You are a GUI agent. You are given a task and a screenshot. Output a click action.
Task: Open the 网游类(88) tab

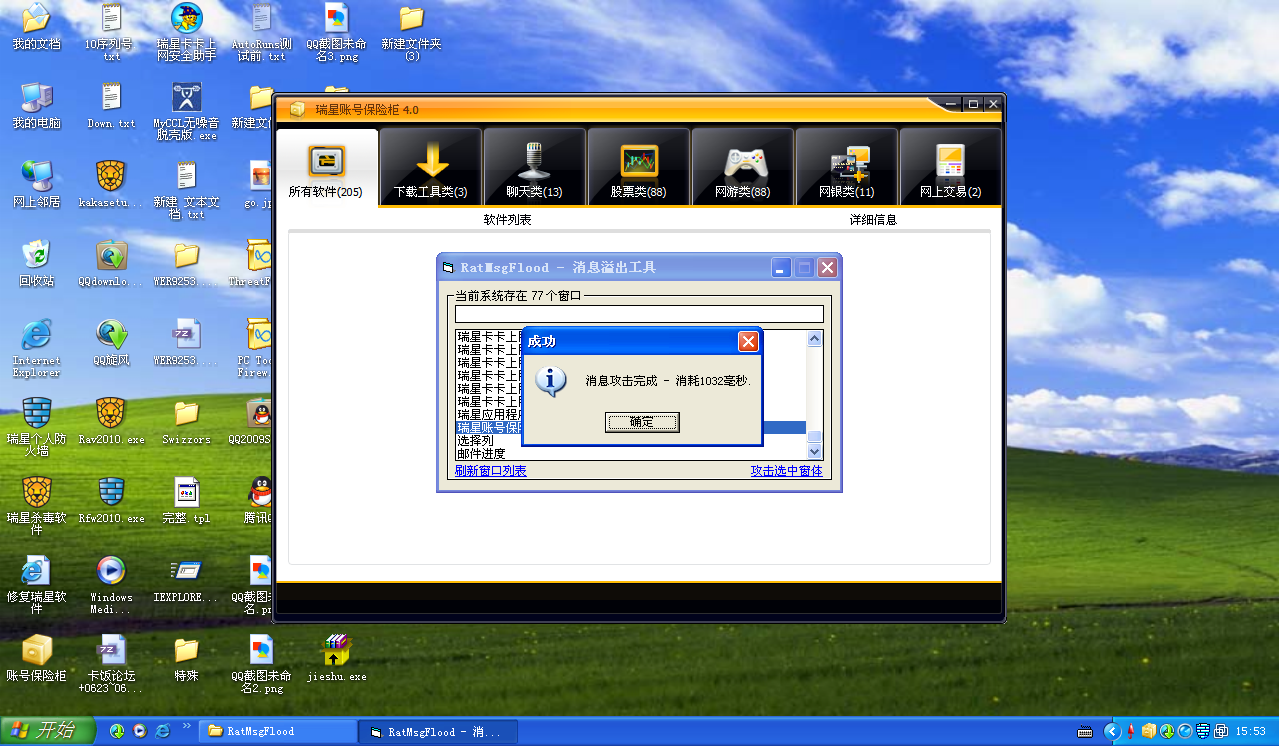743,167
